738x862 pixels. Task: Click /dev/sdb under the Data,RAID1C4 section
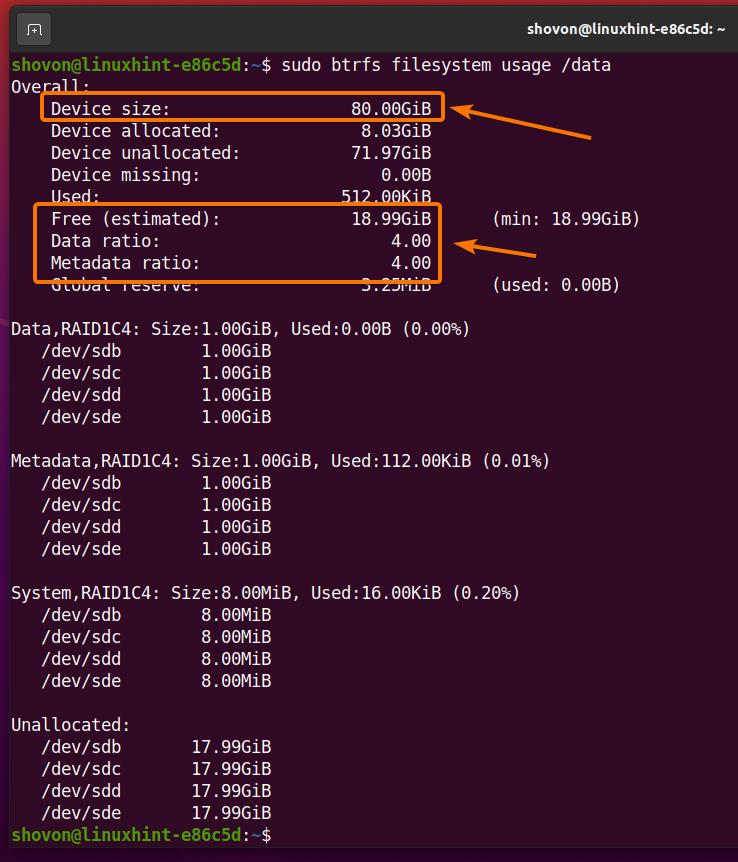pyautogui.click(x=81, y=351)
